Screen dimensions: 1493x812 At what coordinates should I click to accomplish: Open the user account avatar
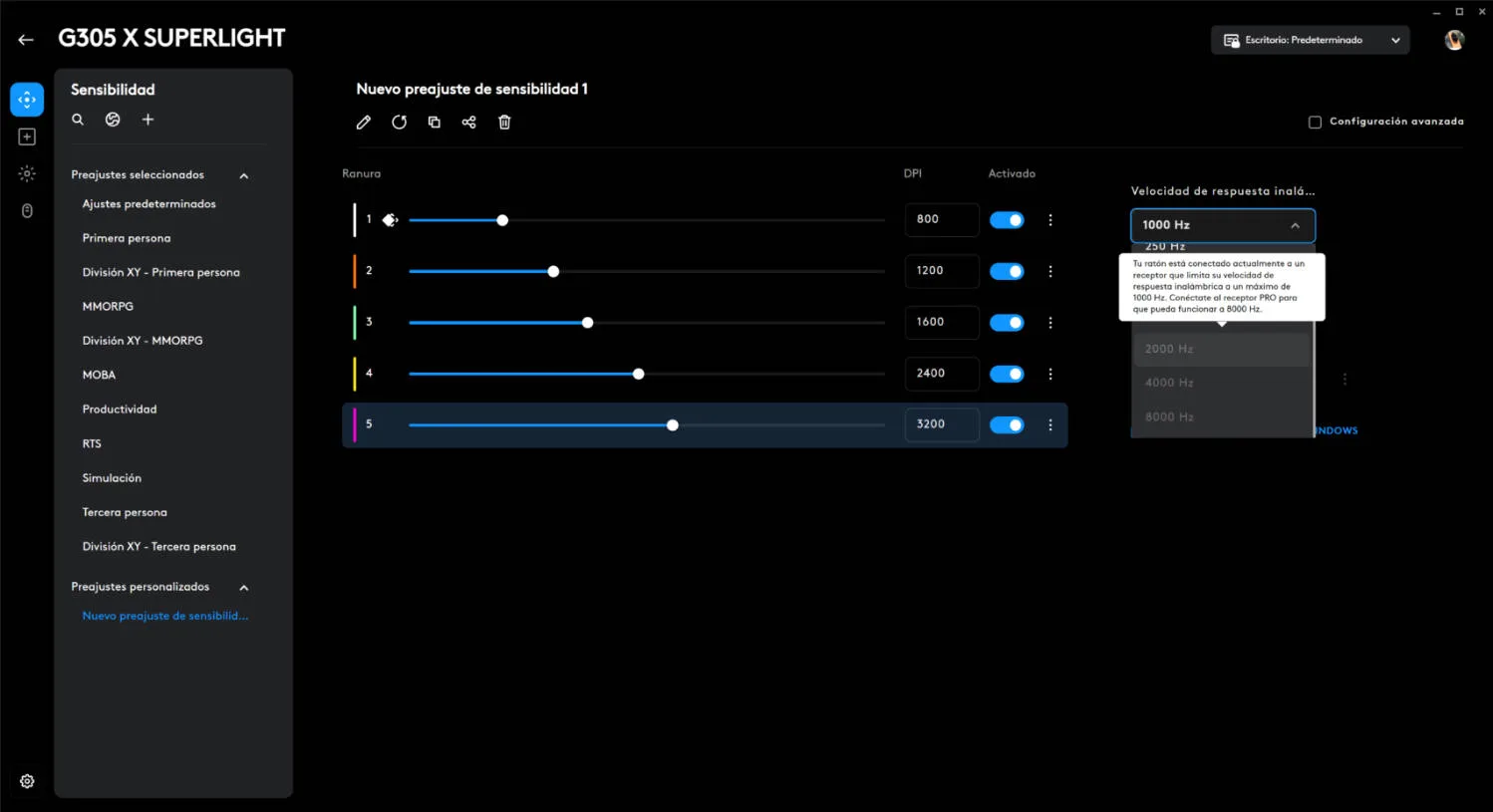point(1454,40)
